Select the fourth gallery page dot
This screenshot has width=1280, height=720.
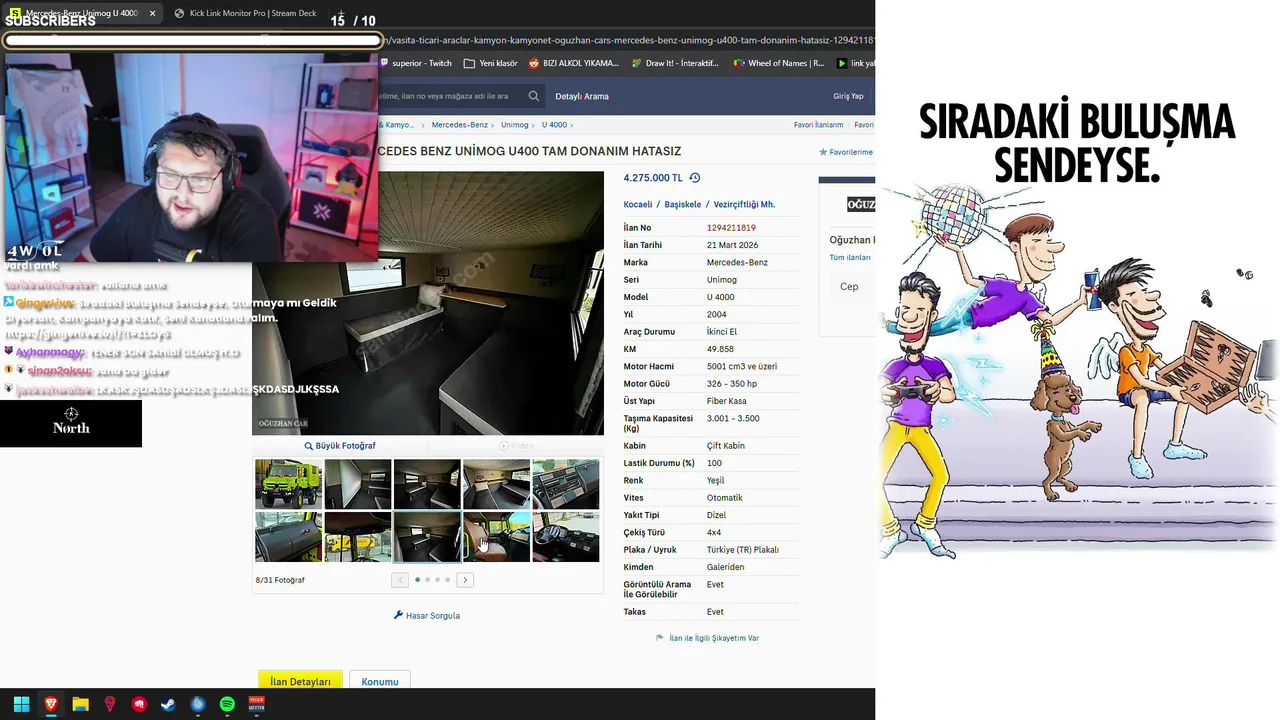[x=447, y=580]
